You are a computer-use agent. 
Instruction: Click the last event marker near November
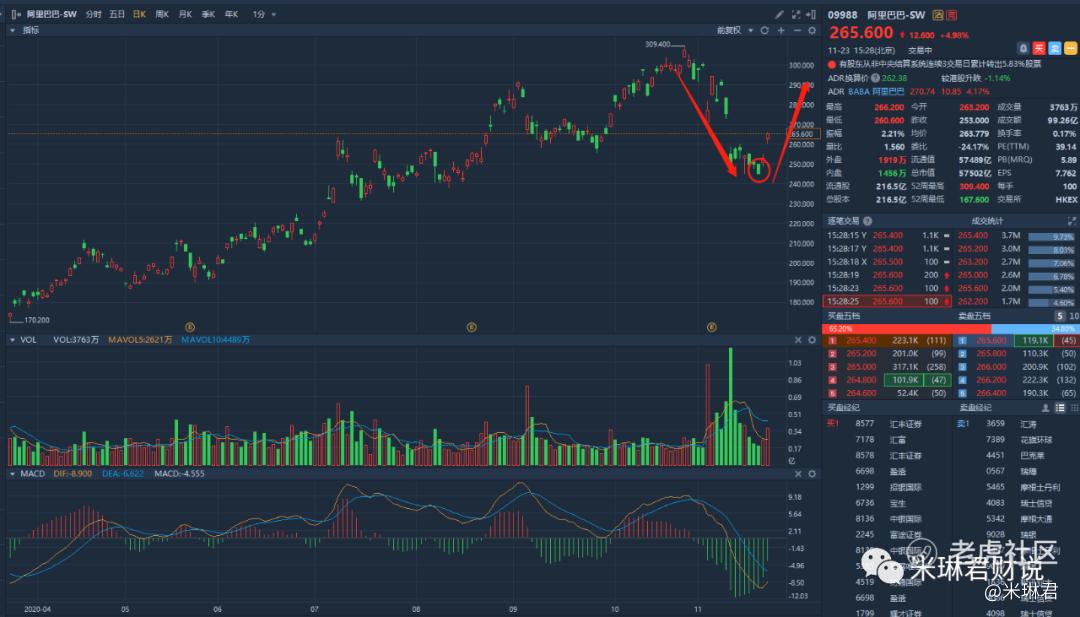pos(712,328)
